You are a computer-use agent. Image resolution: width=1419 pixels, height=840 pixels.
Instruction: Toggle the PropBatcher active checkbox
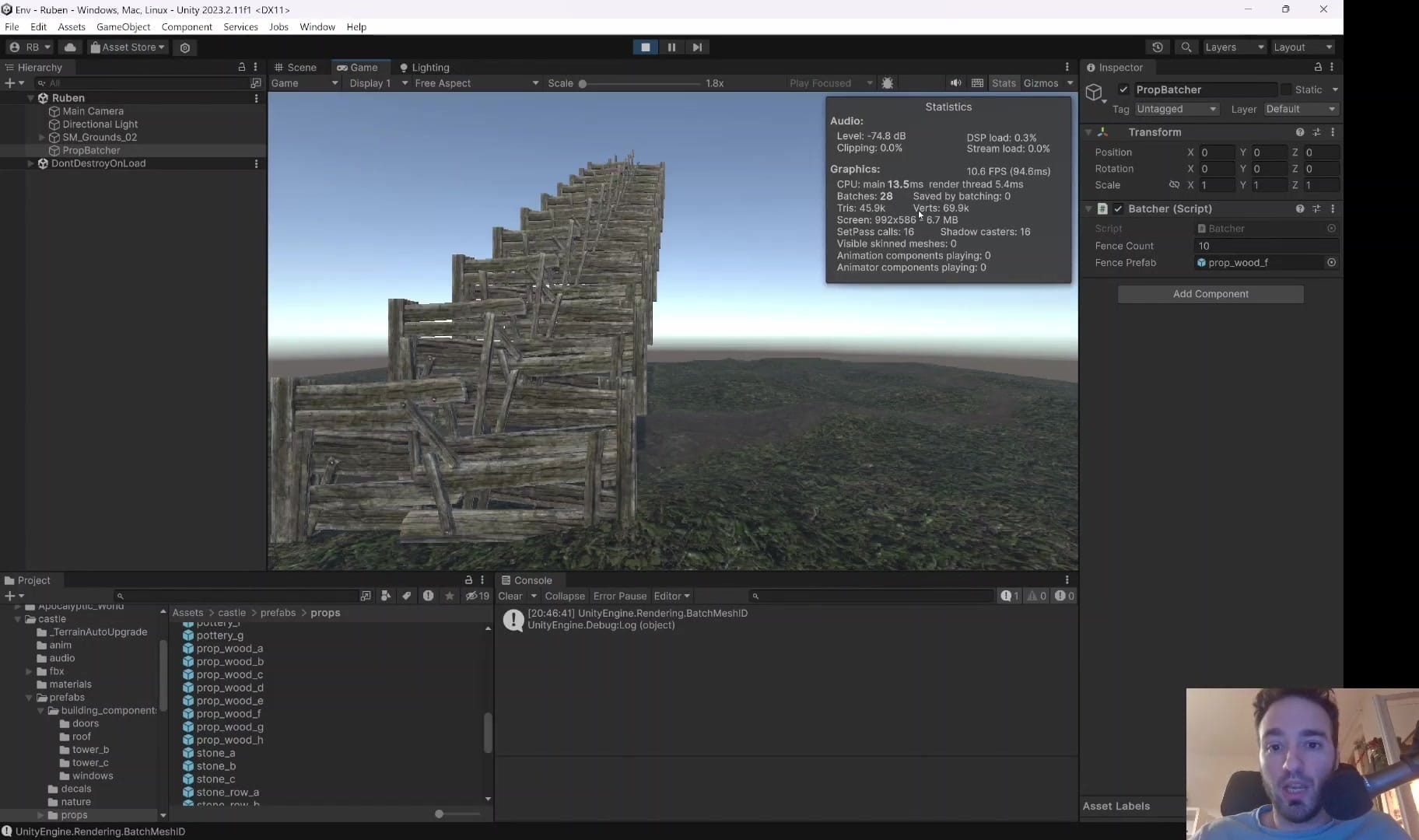click(x=1123, y=89)
